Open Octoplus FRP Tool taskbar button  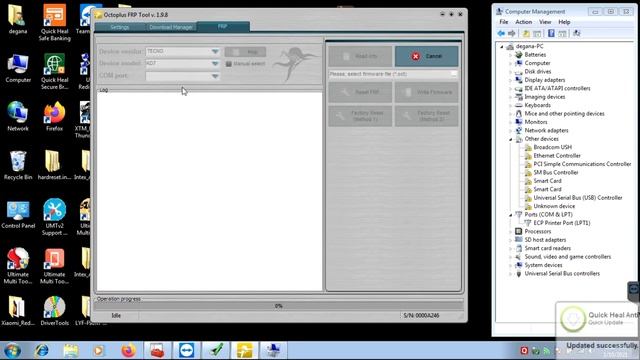[244, 351]
